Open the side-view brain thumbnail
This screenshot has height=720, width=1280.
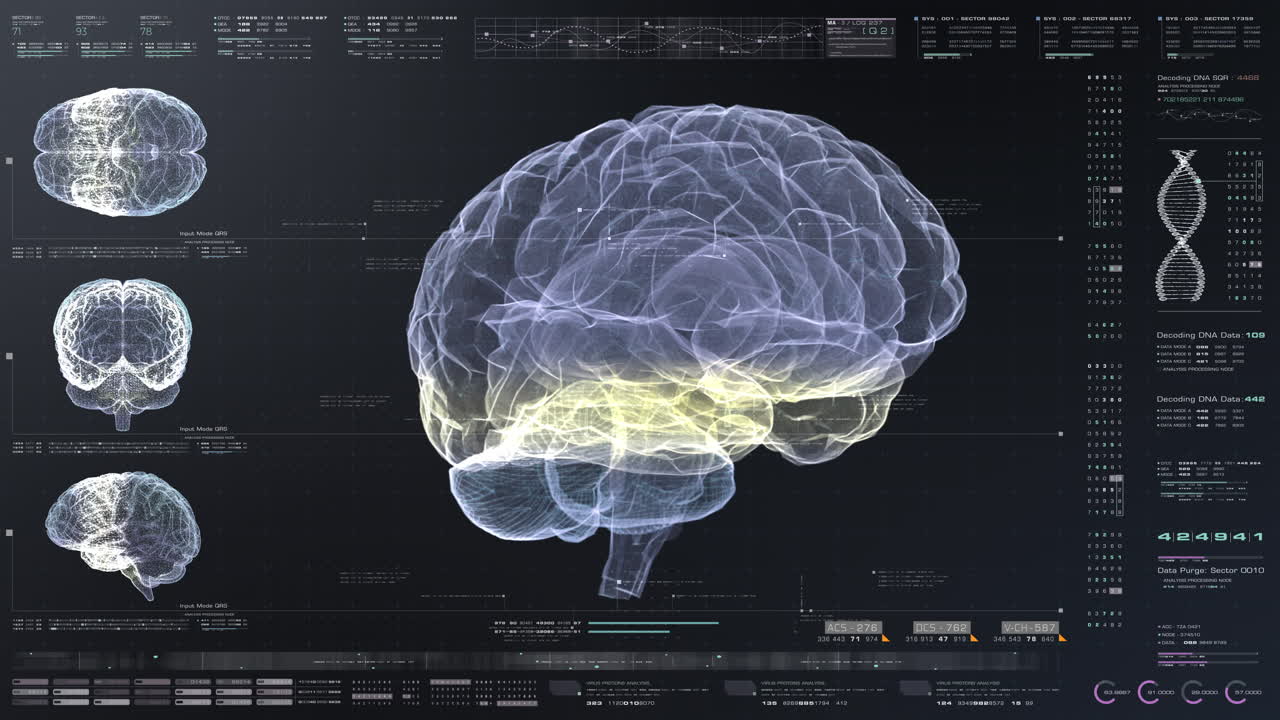coord(122,534)
